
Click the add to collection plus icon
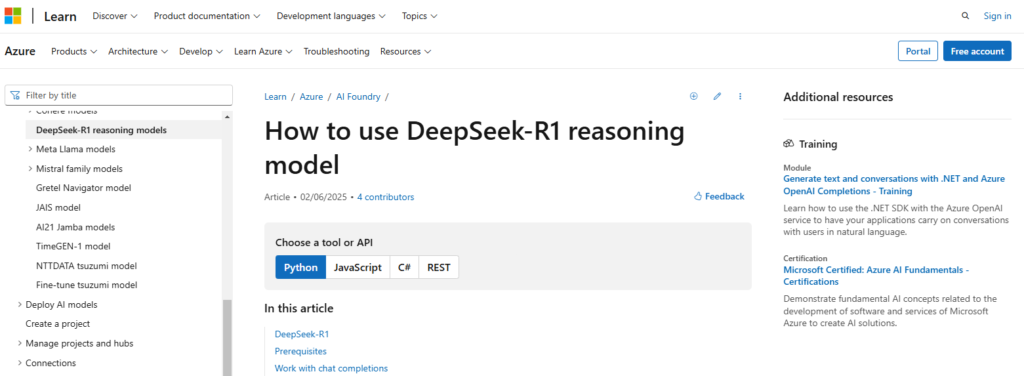point(694,96)
